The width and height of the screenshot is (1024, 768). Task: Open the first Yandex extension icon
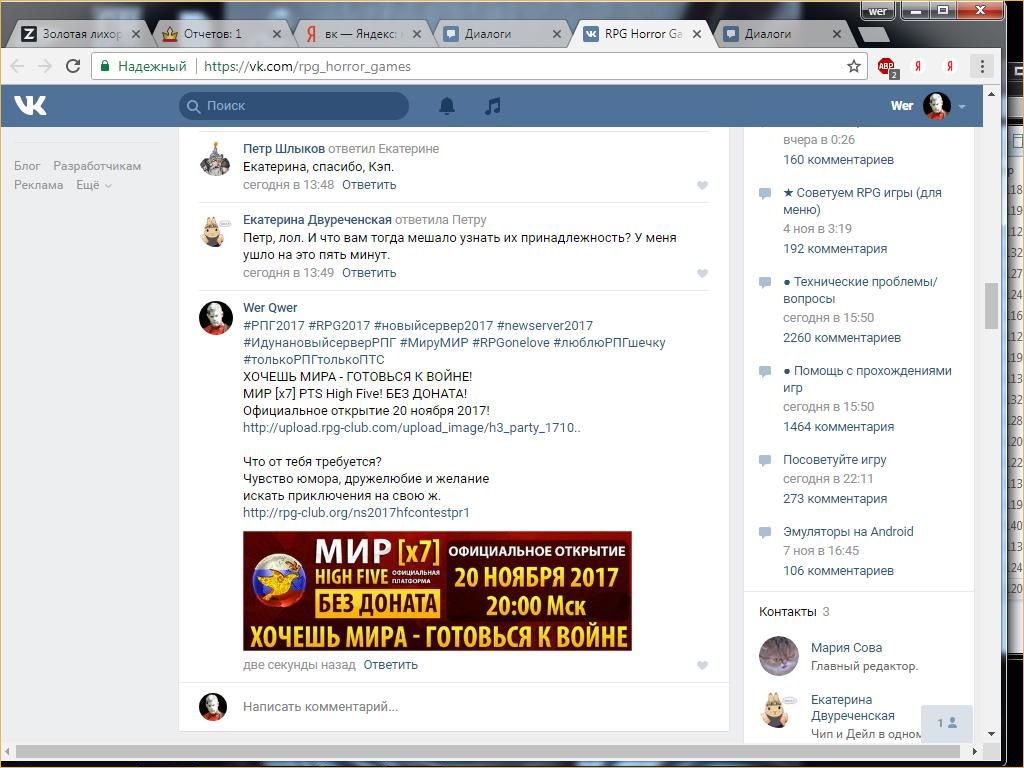point(918,66)
